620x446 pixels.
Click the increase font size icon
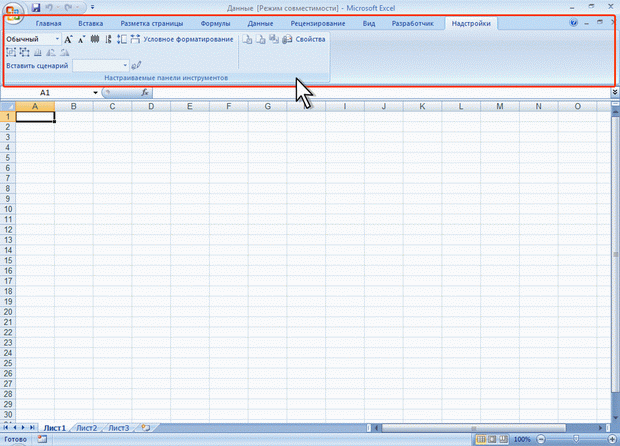click(68, 39)
